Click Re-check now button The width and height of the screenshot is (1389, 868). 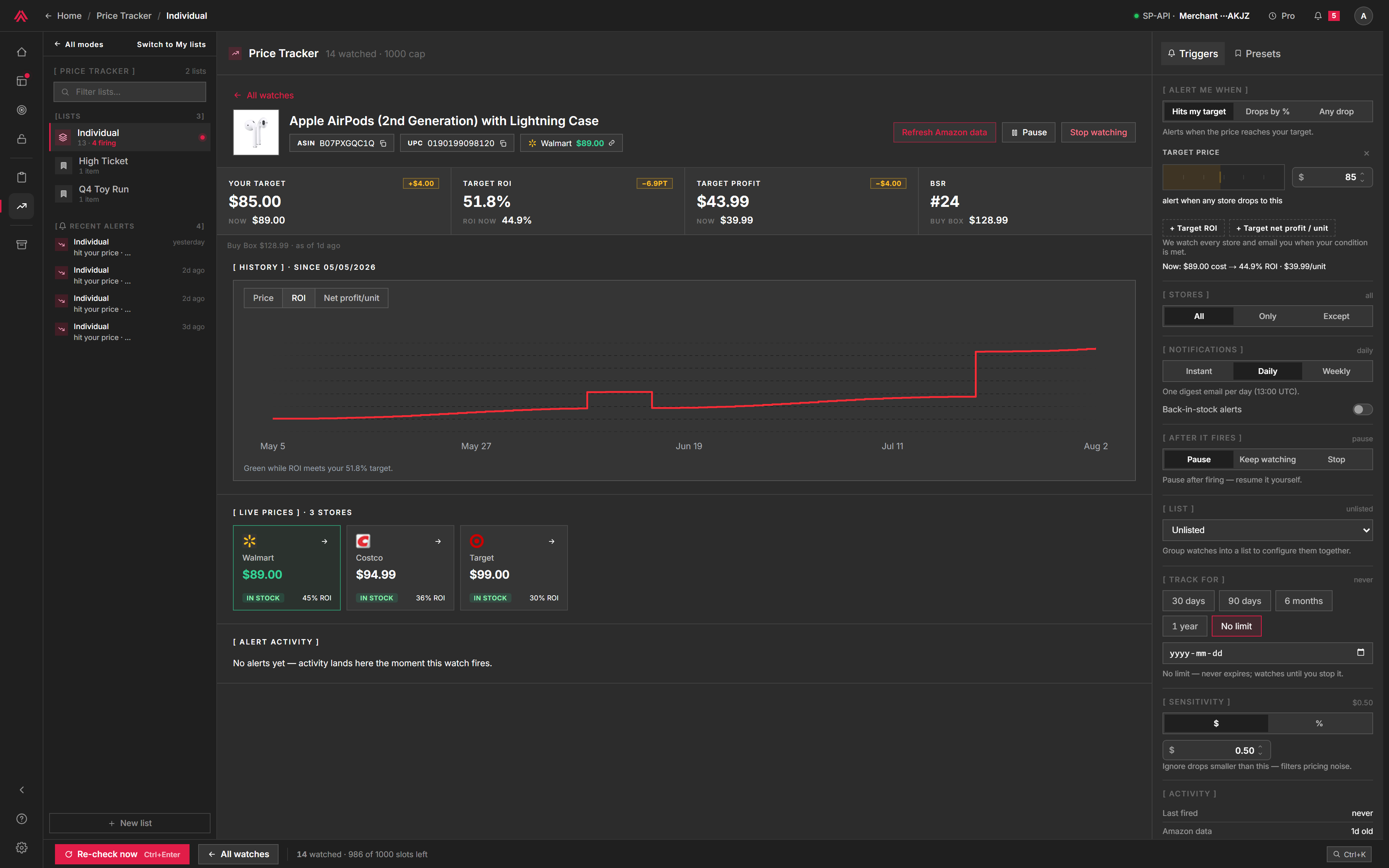[x=123, y=854]
